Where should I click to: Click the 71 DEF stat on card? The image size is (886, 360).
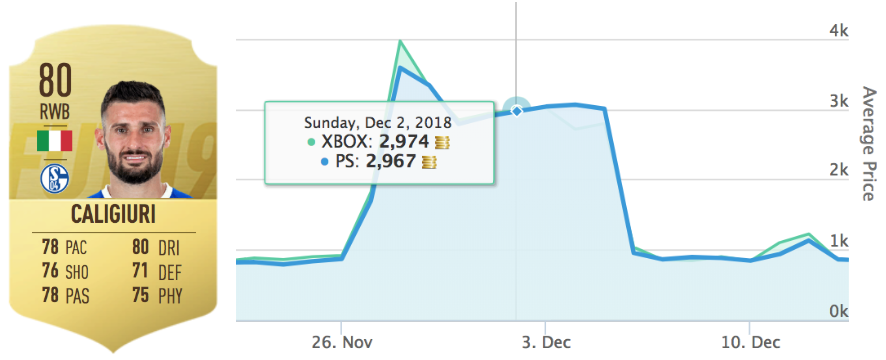(157, 272)
